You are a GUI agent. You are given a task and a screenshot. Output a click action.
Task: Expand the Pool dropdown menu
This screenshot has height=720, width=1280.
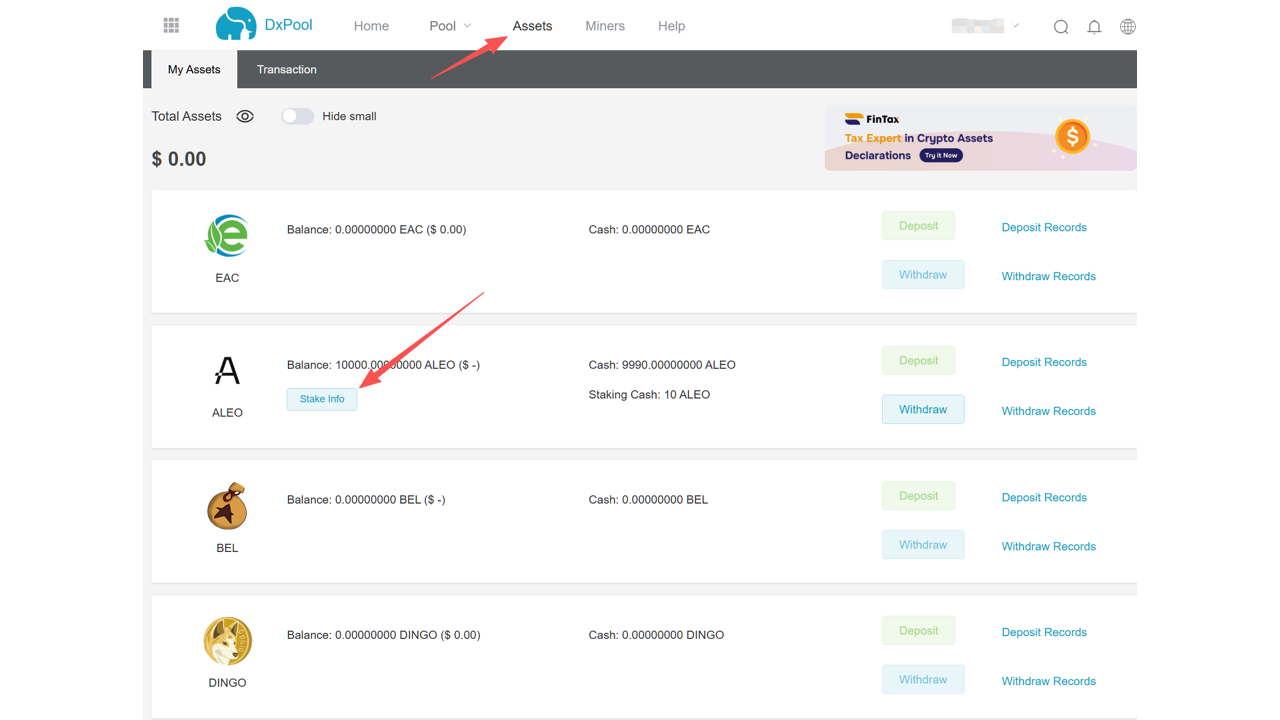[450, 26]
